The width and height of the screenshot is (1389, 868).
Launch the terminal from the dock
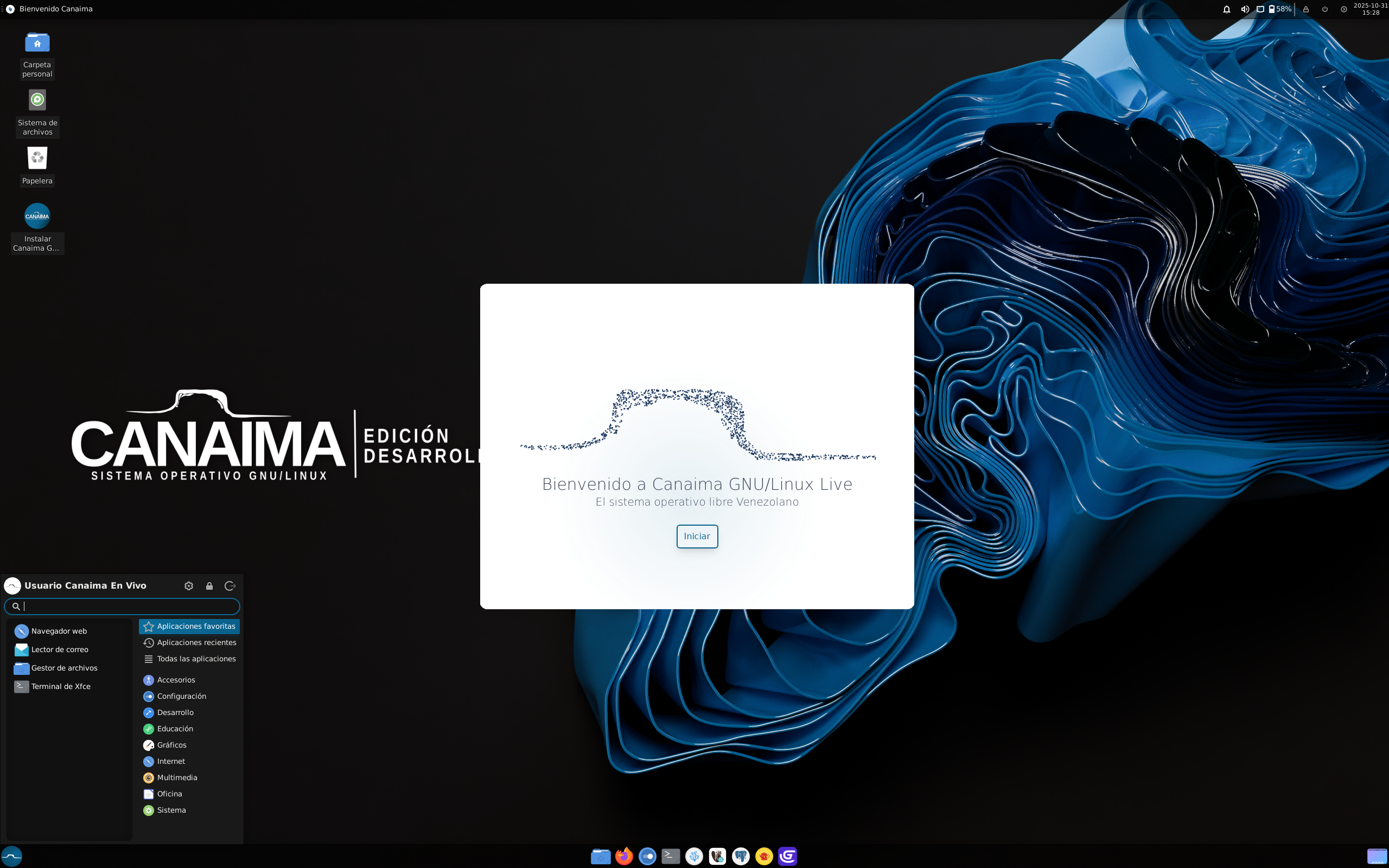pyautogui.click(x=671, y=856)
